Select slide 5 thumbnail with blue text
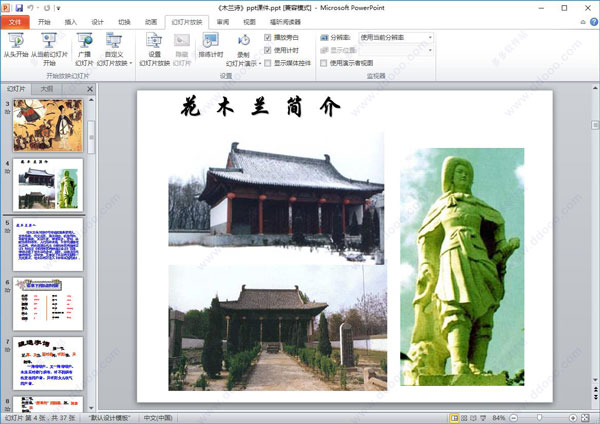 click(48, 245)
